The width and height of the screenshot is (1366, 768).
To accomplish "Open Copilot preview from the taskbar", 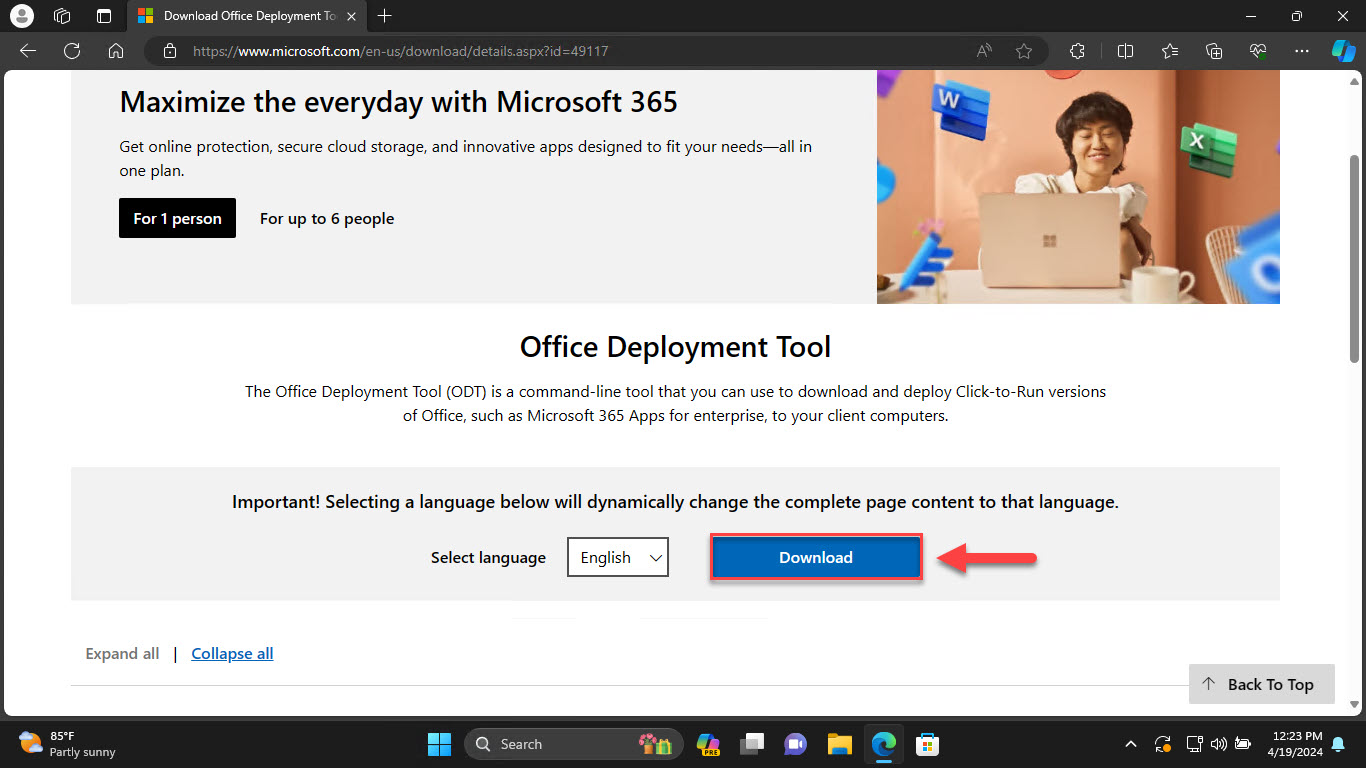I will (x=708, y=744).
